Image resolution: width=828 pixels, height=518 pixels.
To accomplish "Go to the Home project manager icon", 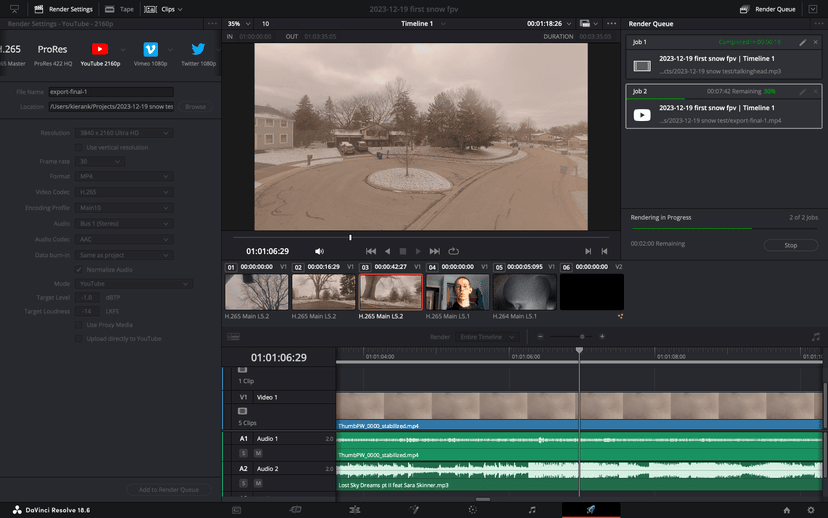I will coord(787,509).
